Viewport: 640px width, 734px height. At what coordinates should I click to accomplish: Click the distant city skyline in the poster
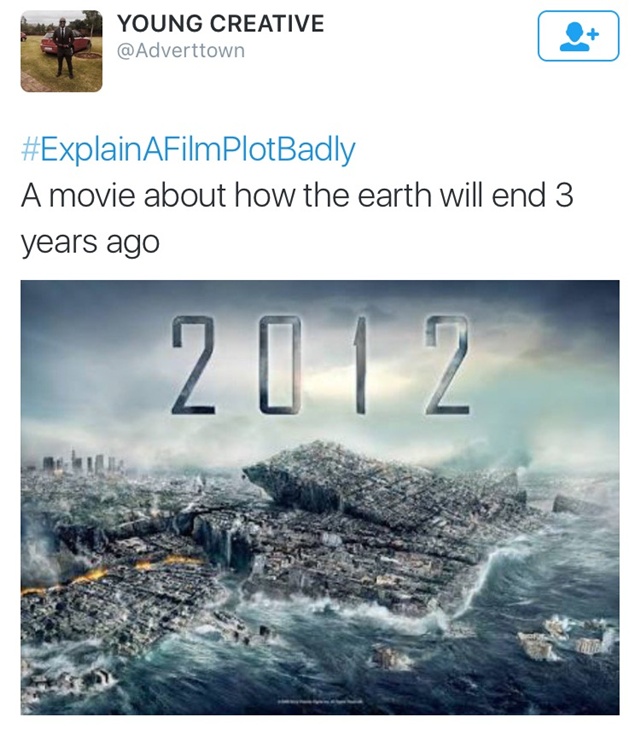click(x=83, y=462)
